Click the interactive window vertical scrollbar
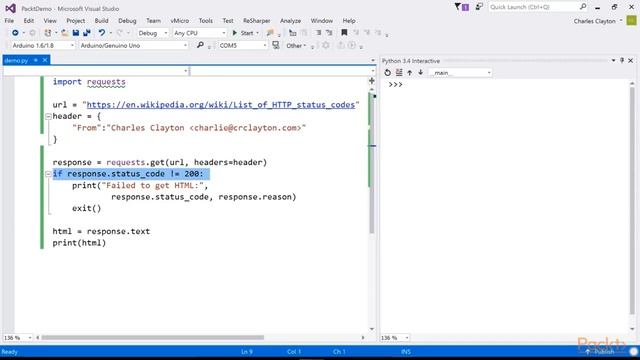Screen dimensions: 640x360 632,200
